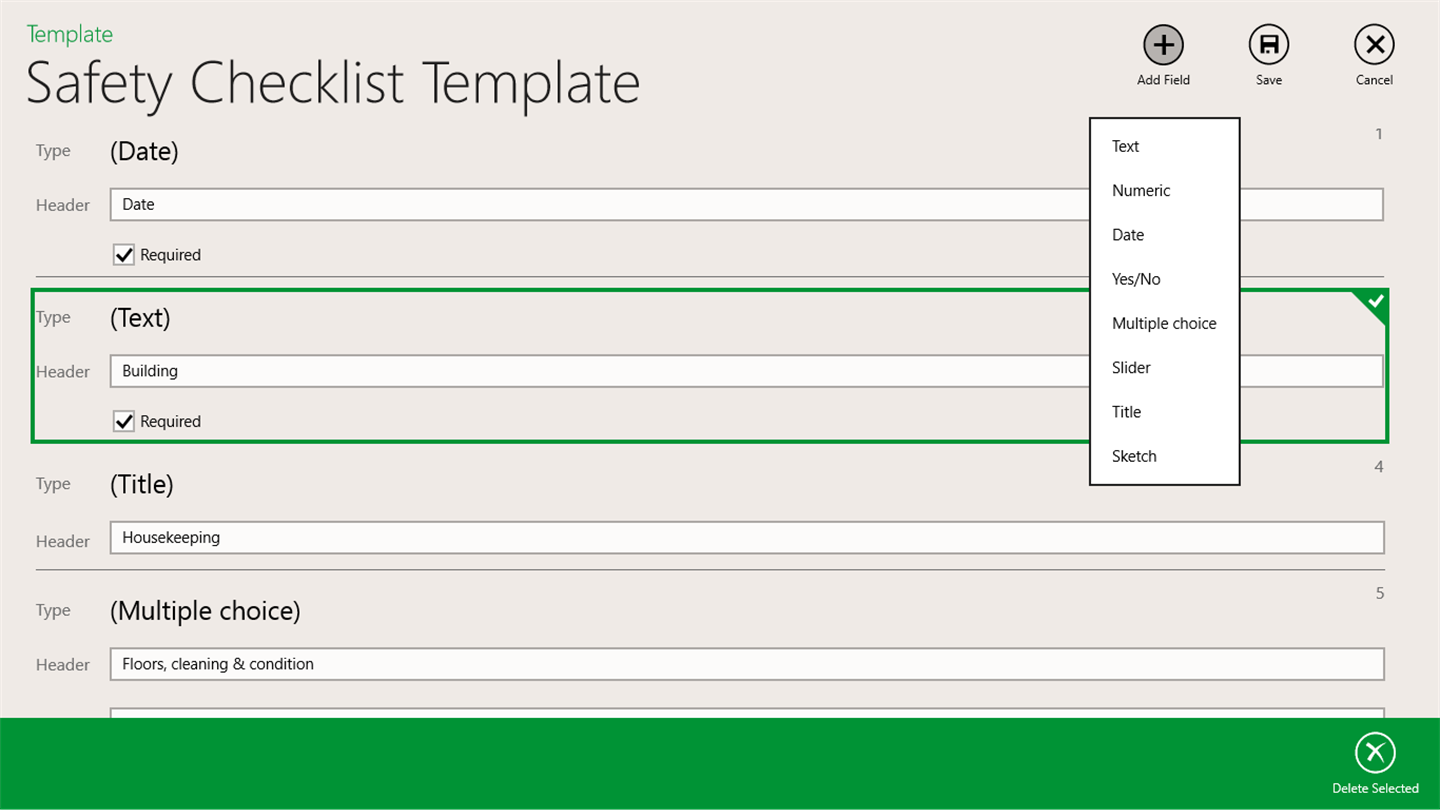This screenshot has width=1440, height=810.
Task: Add a Sketch field from the menu
Action: (x=1133, y=456)
